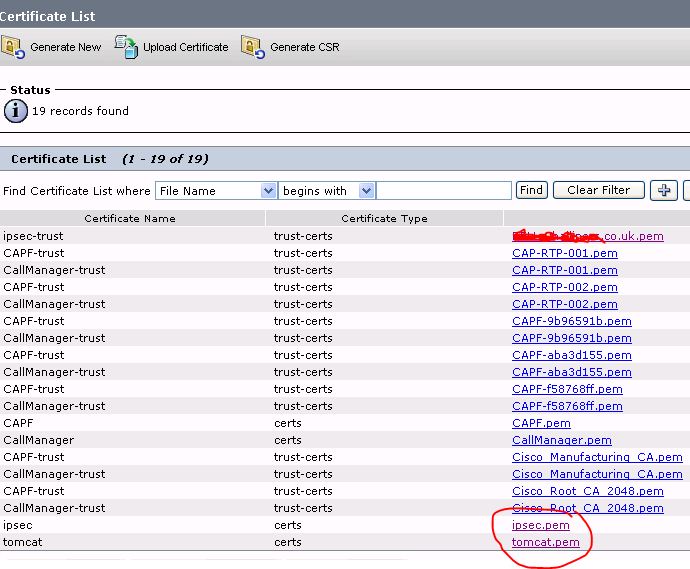Click Upload Certificate toolbar label
This screenshot has width=690, height=569.
(x=185, y=47)
